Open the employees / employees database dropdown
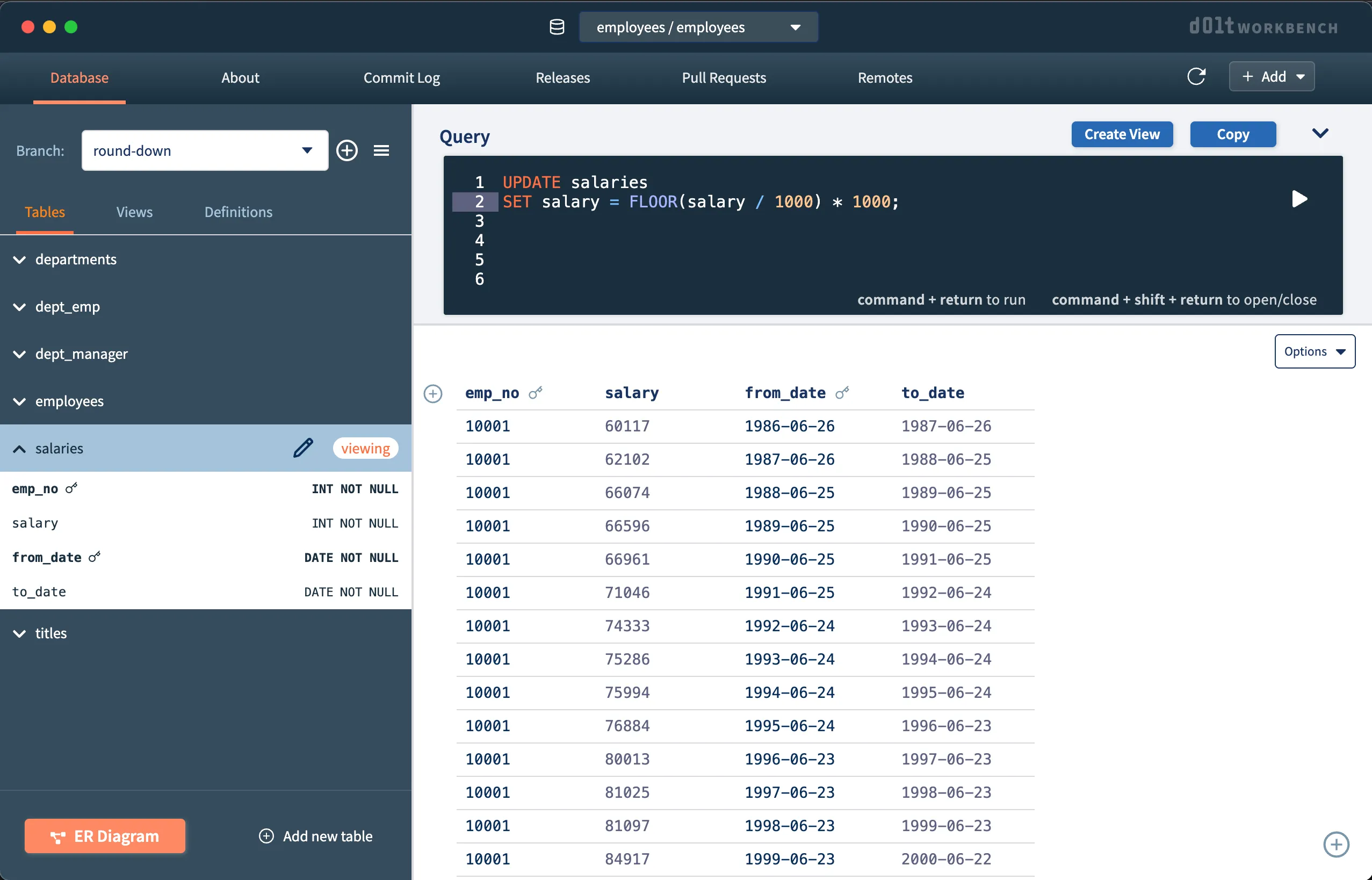The image size is (1372, 880). coord(698,27)
